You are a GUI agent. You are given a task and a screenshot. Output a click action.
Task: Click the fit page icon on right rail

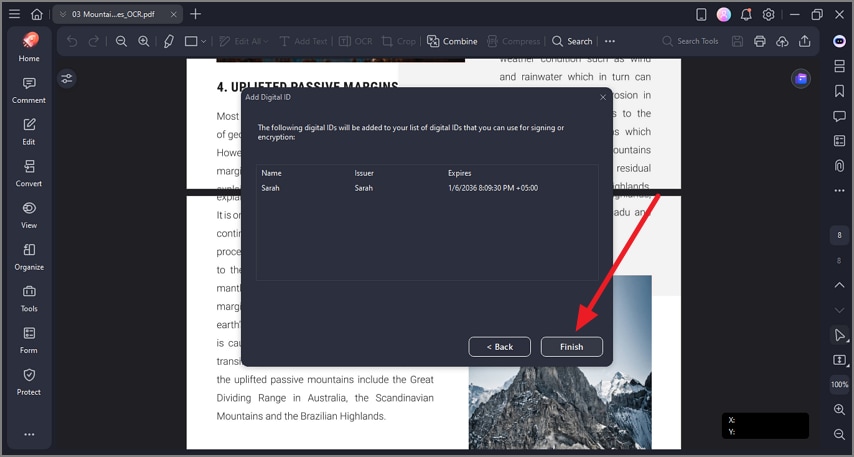click(839, 360)
